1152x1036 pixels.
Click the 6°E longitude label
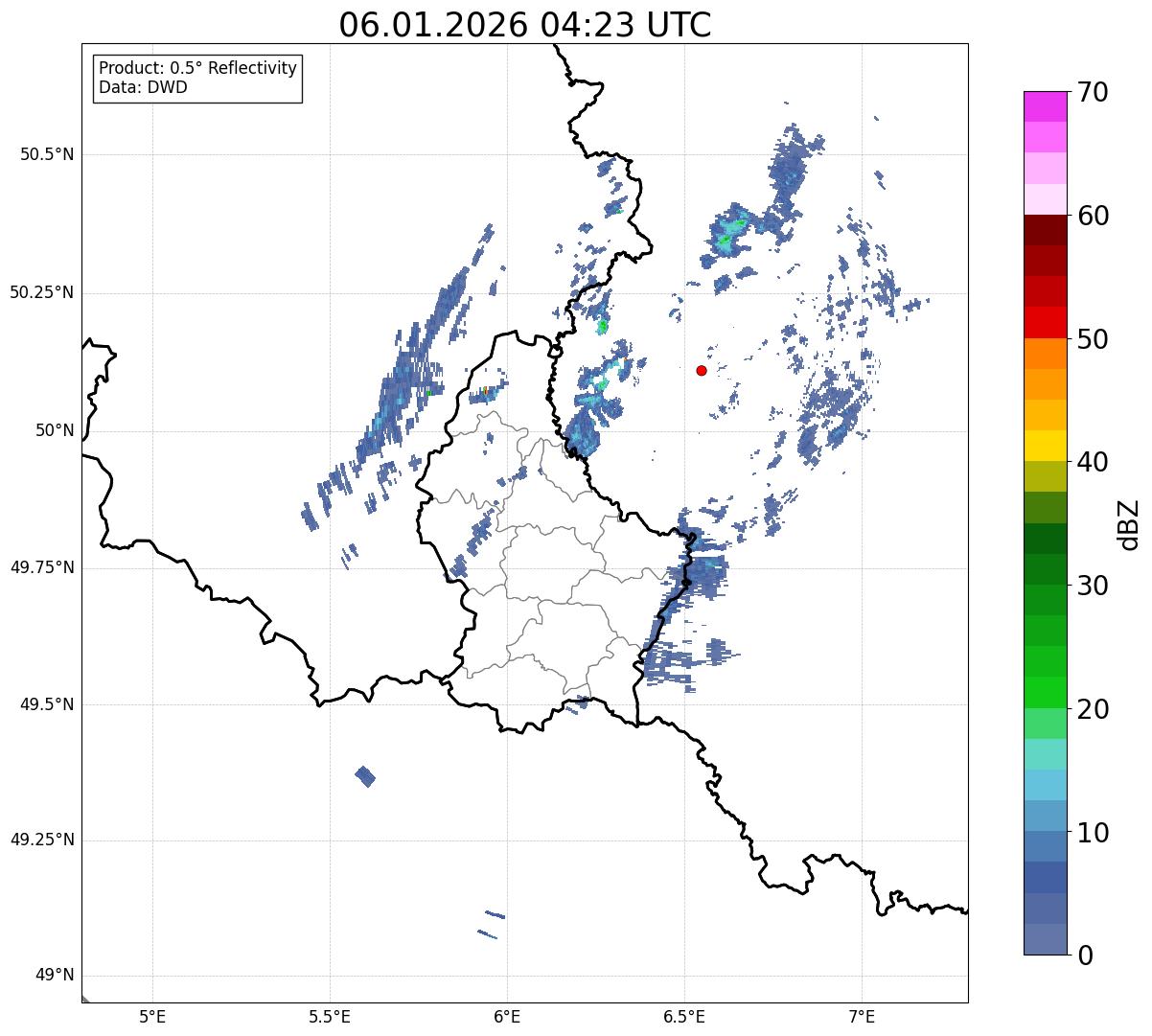tap(507, 1016)
